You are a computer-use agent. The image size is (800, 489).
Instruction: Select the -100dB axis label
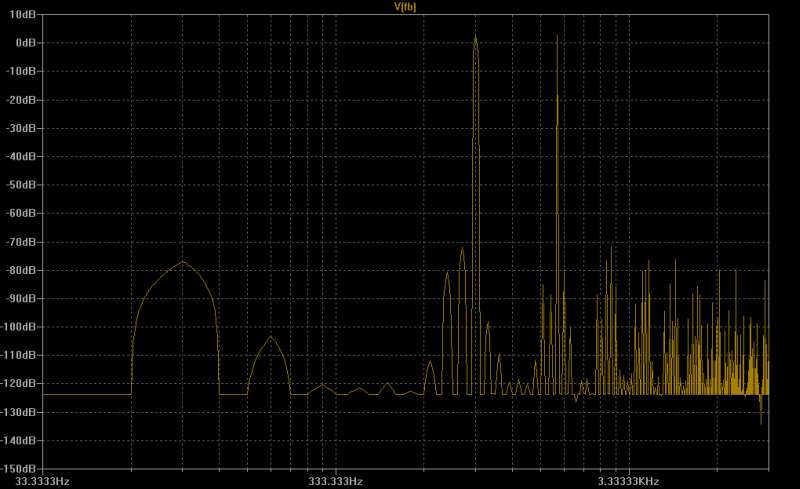(x=19, y=327)
